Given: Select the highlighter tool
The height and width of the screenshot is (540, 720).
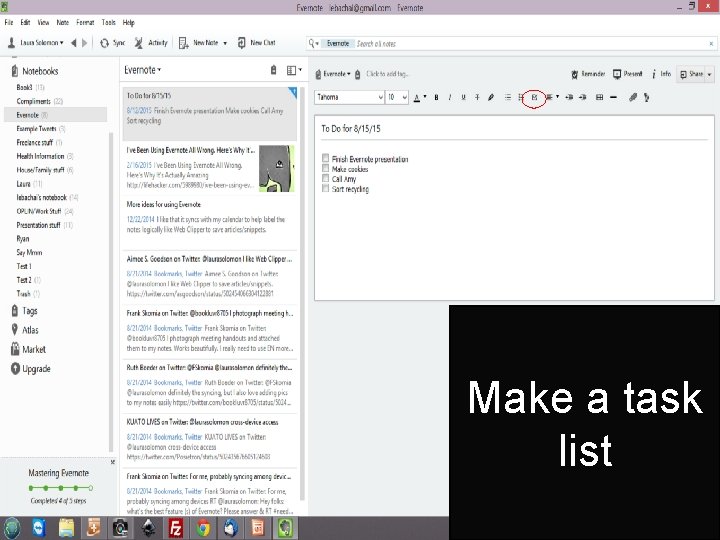Looking at the screenshot, I should 491,97.
